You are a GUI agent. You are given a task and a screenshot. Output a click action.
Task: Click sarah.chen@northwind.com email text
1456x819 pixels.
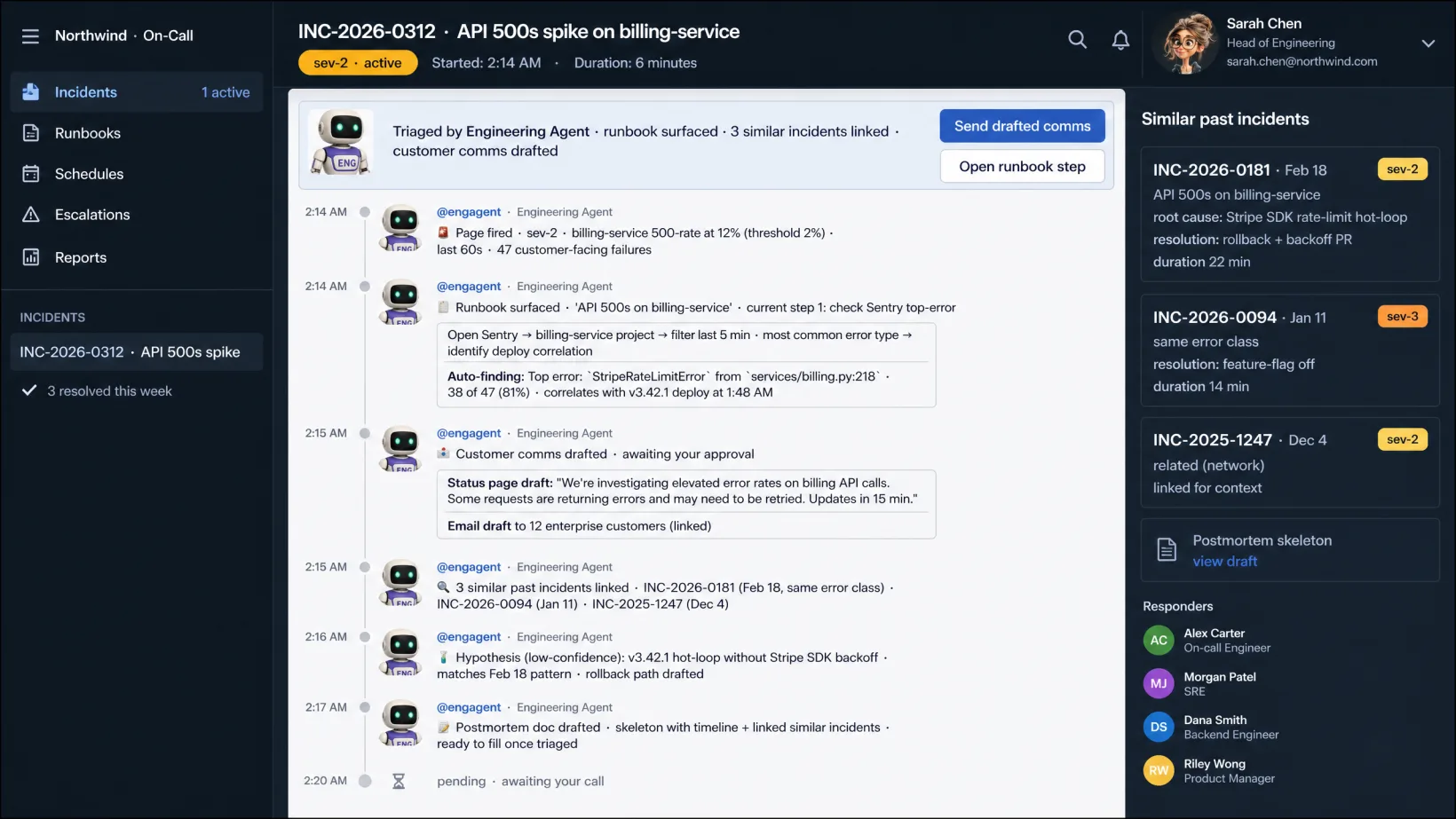click(1302, 61)
